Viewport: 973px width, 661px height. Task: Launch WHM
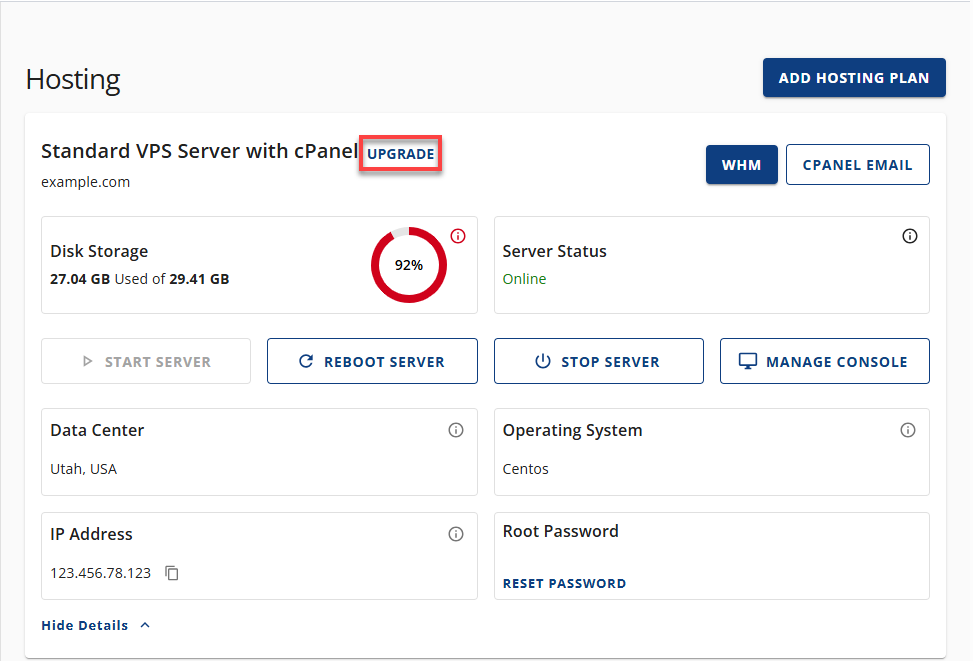[741, 164]
